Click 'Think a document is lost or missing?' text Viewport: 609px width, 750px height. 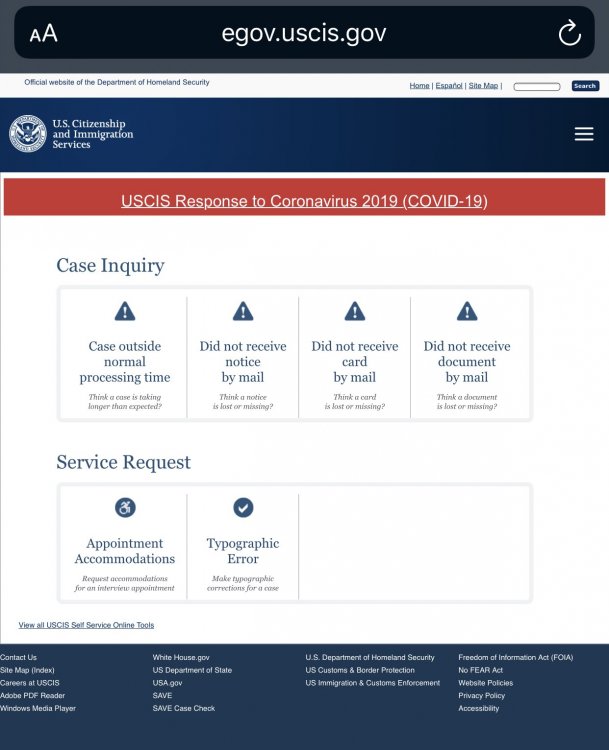click(x=467, y=402)
